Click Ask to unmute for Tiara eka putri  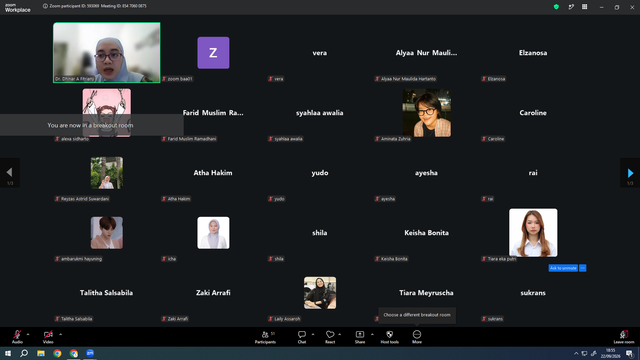point(563,268)
